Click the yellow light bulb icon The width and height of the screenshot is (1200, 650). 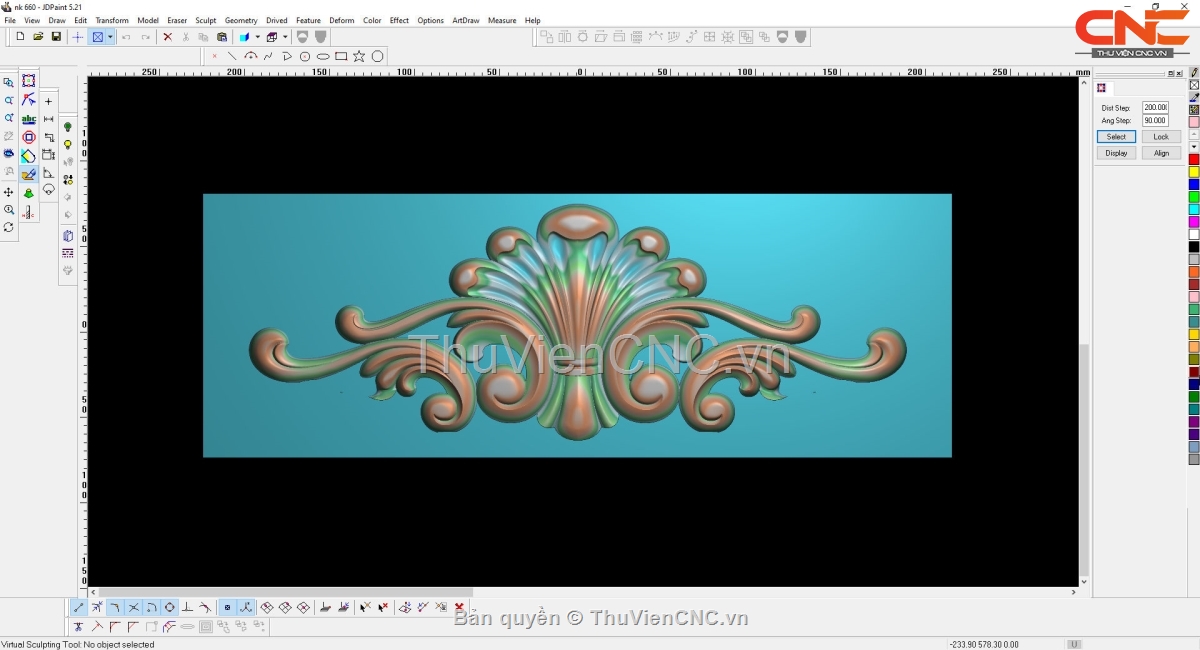pos(68,145)
